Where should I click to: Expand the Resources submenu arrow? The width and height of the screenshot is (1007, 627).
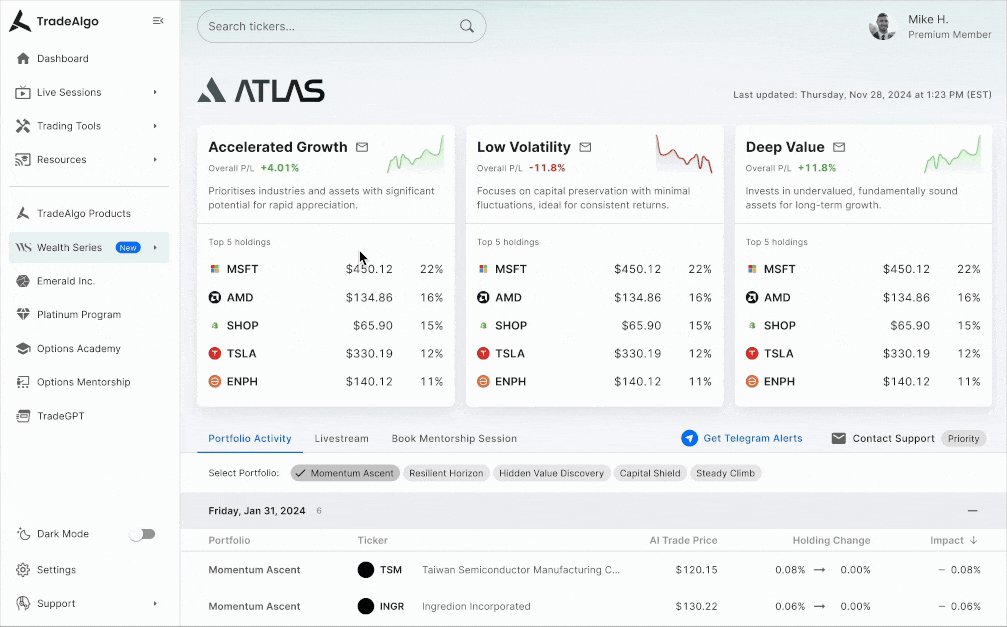tap(155, 159)
